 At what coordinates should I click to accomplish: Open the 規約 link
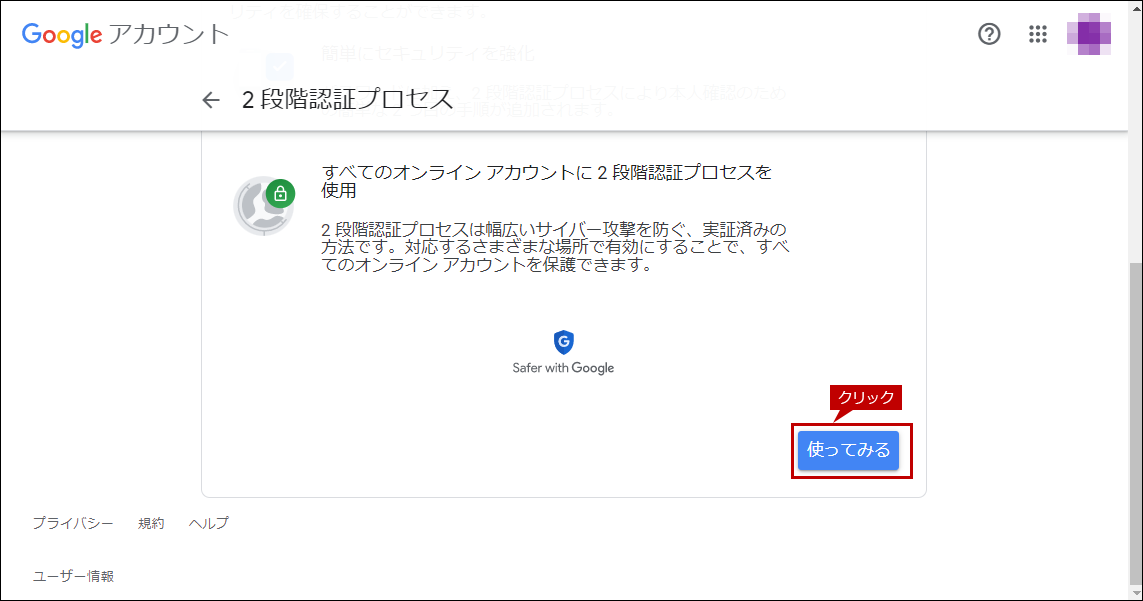151,524
